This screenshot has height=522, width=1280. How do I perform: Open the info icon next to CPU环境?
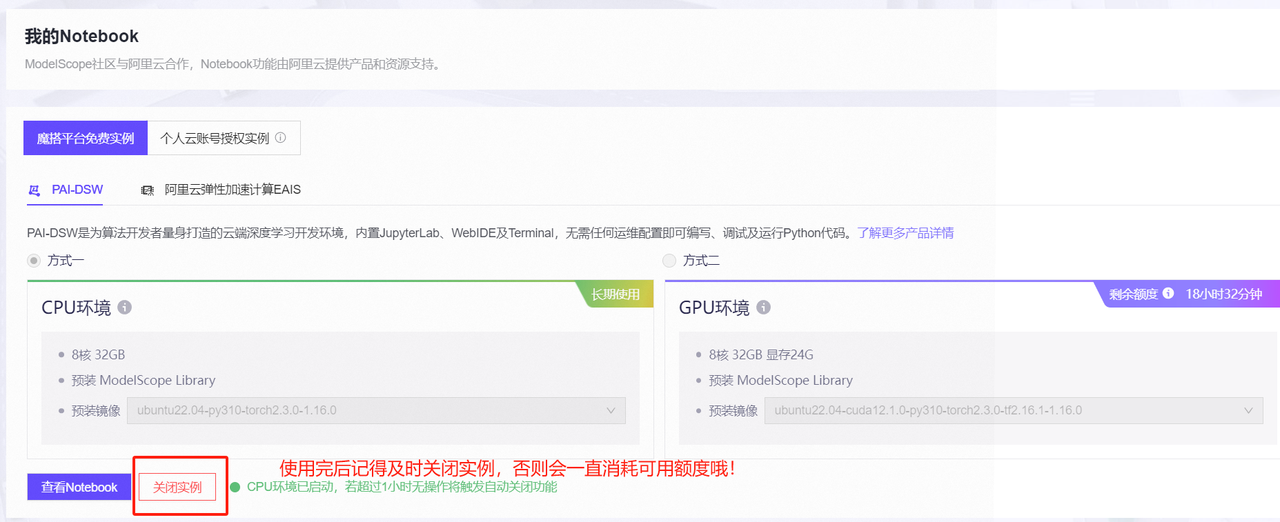point(125,308)
